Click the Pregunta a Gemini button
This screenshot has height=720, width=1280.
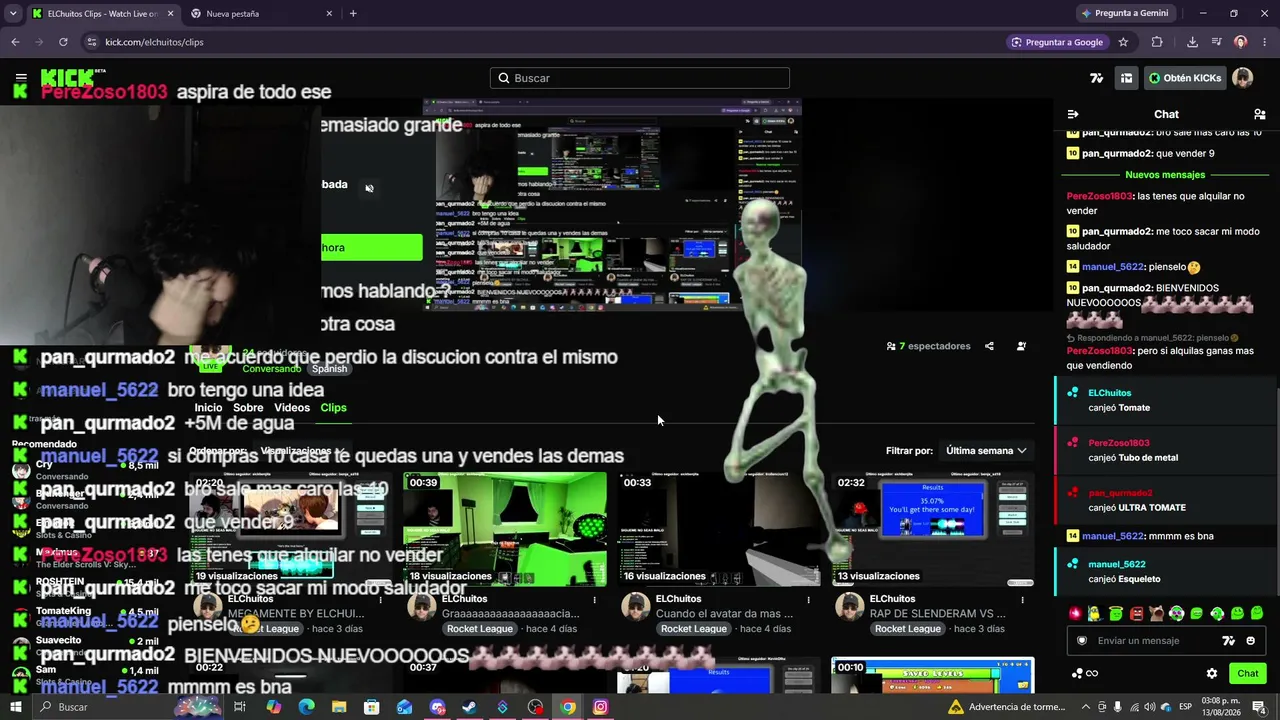tap(1124, 13)
